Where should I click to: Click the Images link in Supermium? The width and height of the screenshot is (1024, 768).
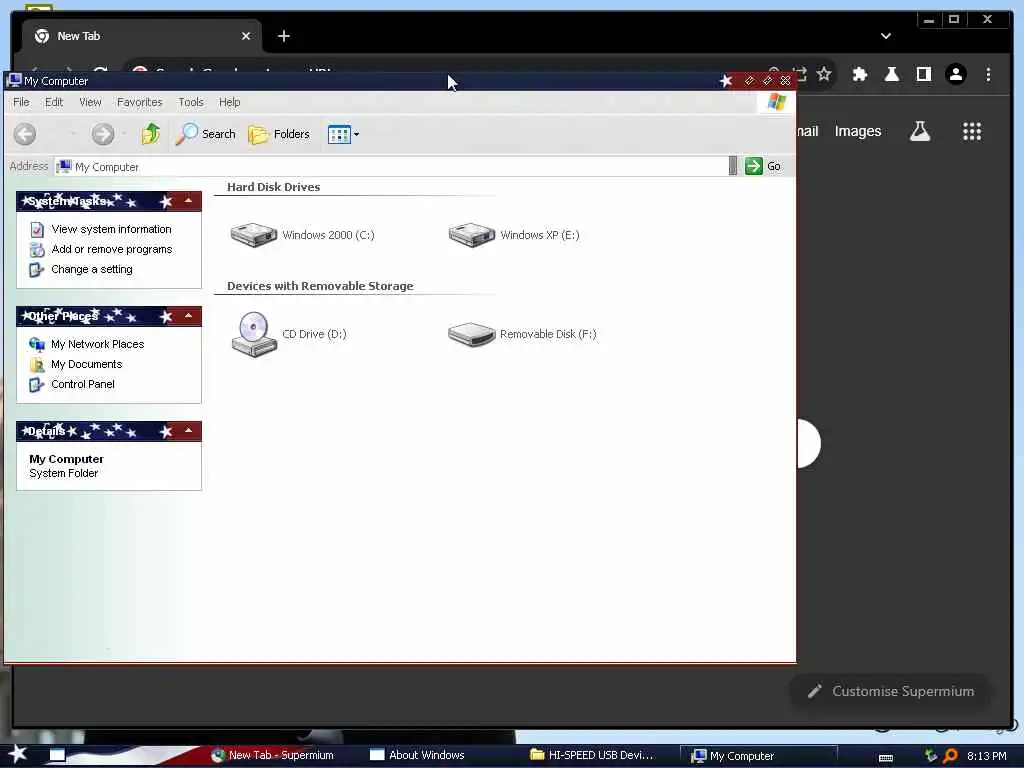tap(857, 131)
